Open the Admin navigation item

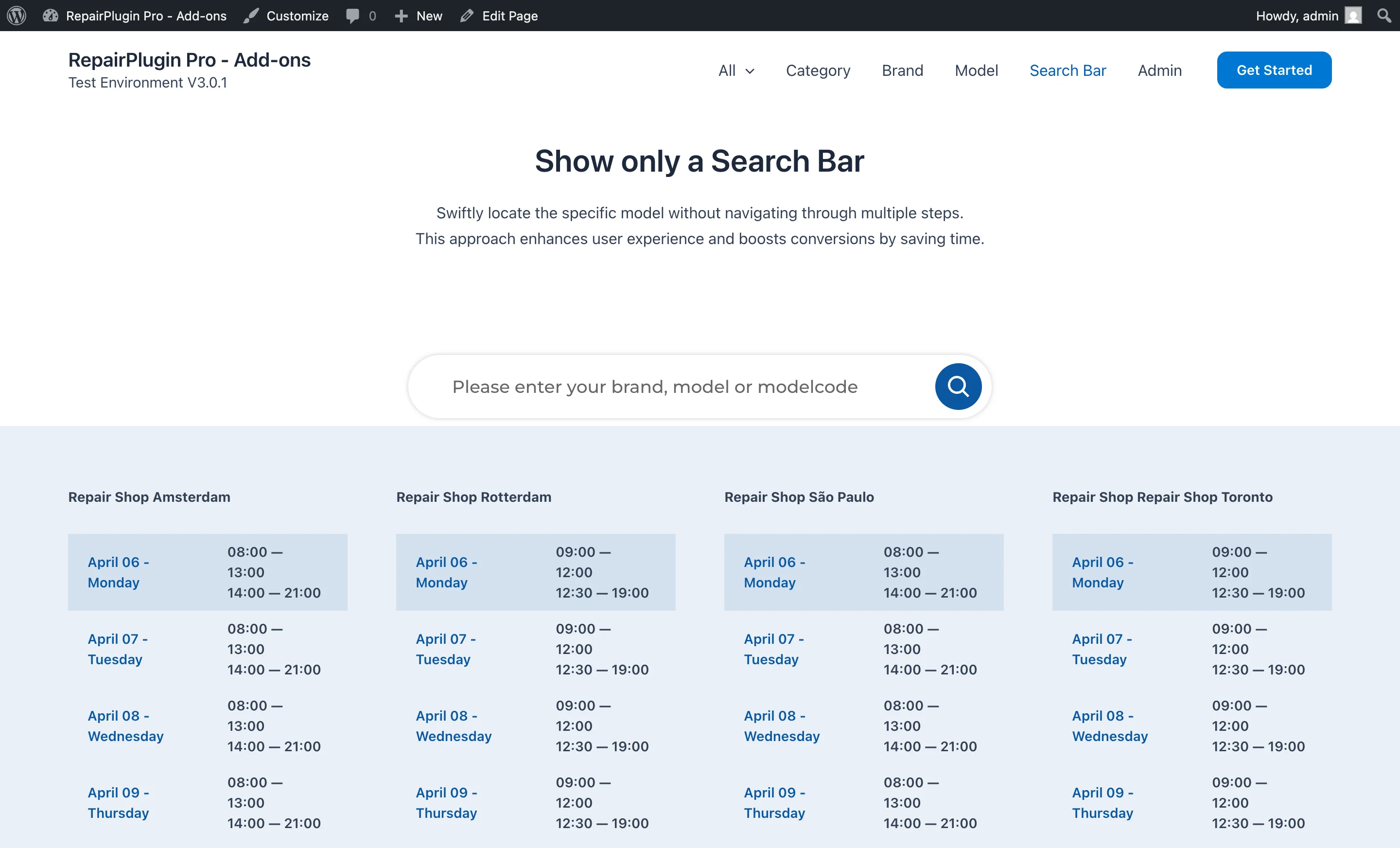[1160, 71]
